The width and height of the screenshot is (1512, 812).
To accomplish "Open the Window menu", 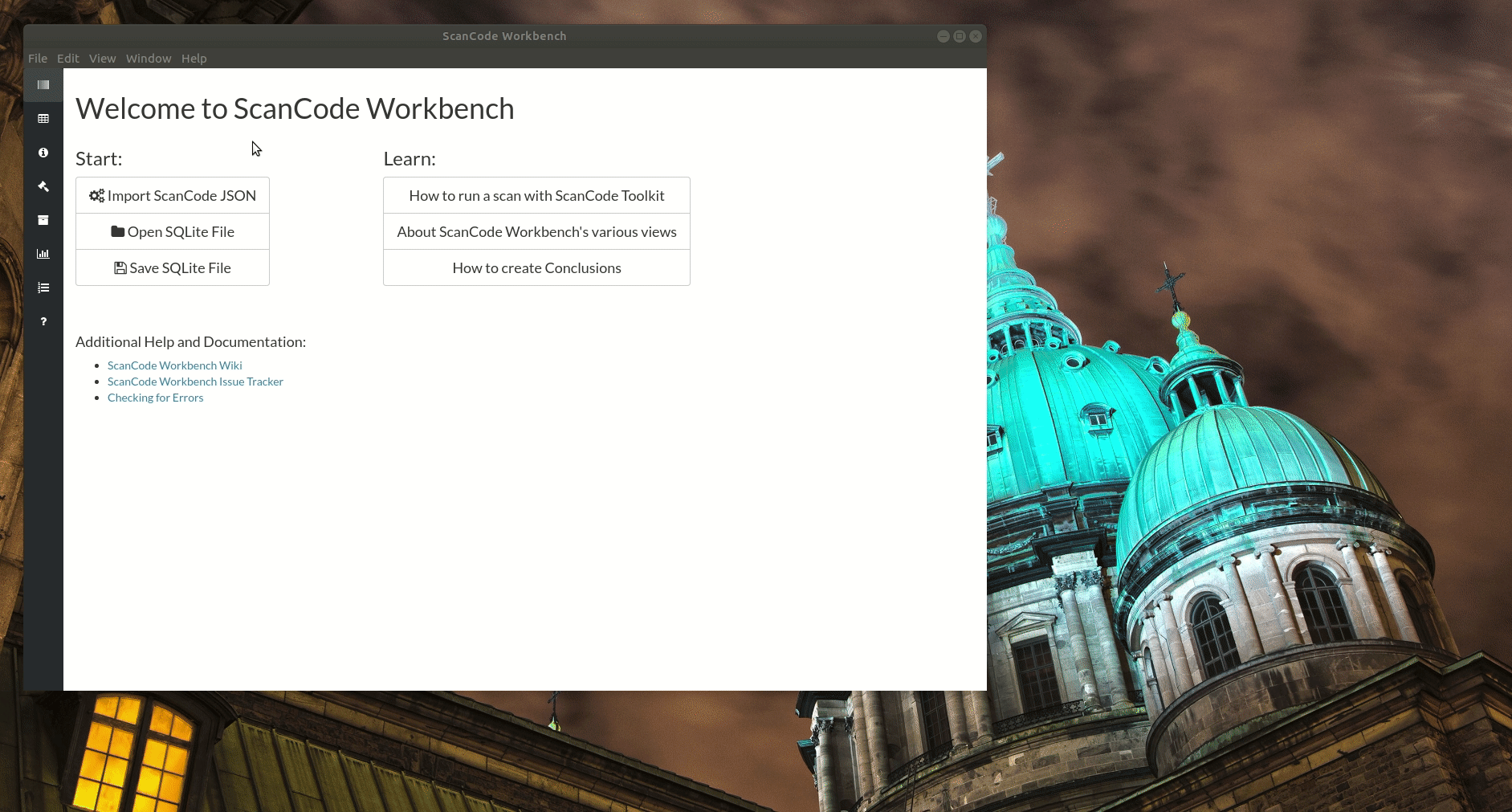I will 149,59.
